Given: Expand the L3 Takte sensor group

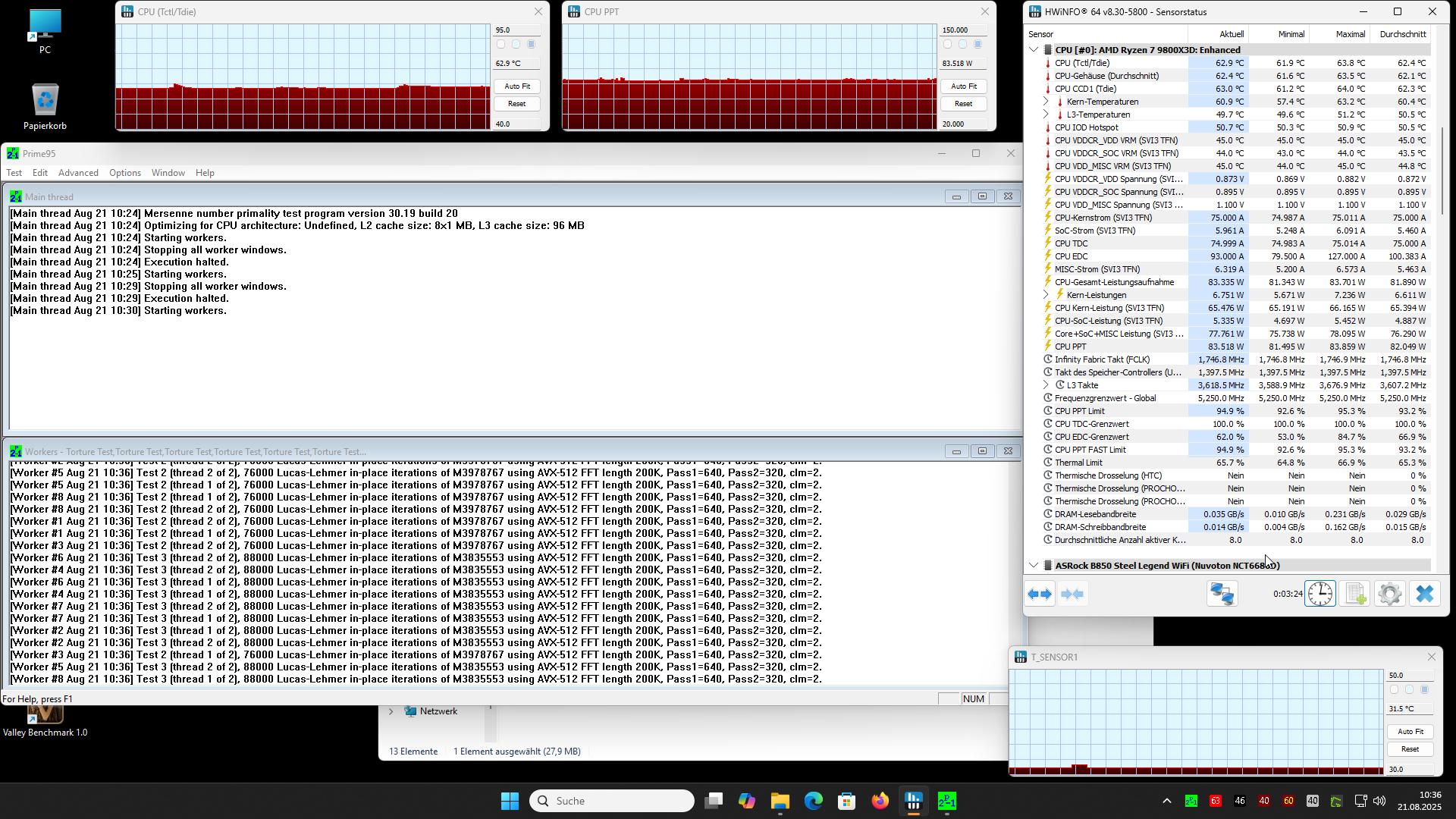Looking at the screenshot, I should click(1046, 385).
